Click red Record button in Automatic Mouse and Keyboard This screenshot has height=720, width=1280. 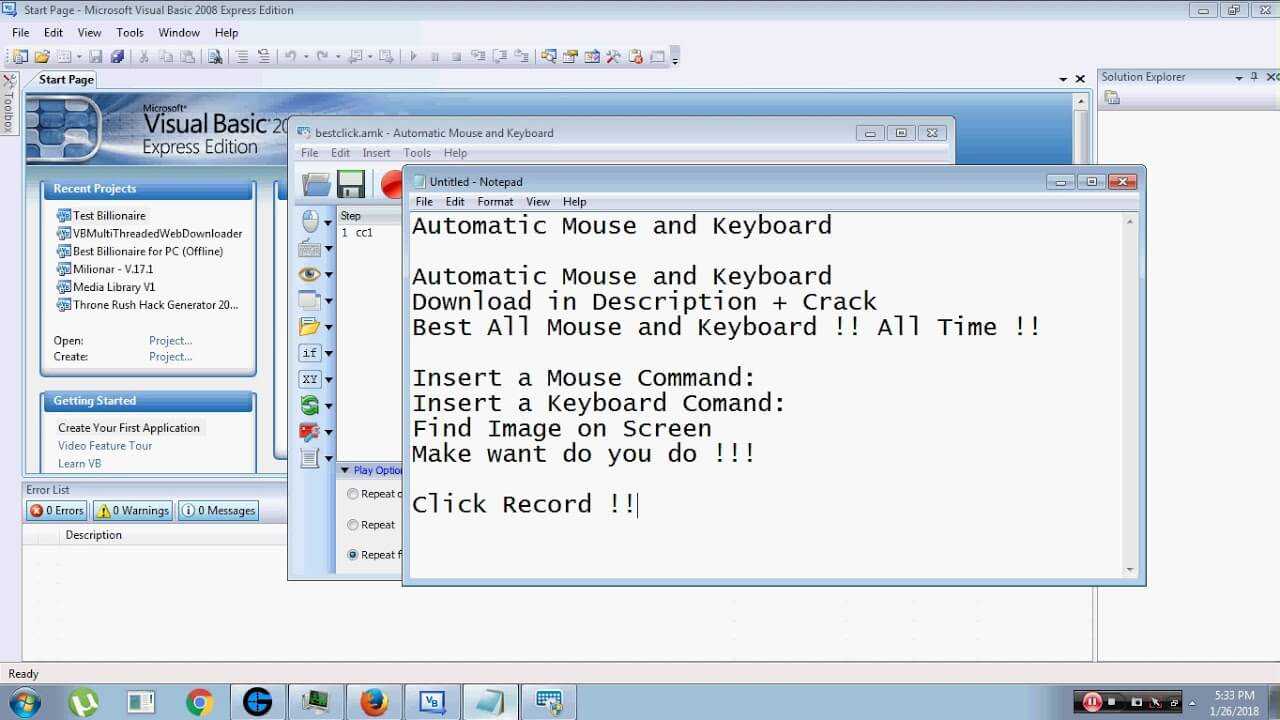coord(392,184)
